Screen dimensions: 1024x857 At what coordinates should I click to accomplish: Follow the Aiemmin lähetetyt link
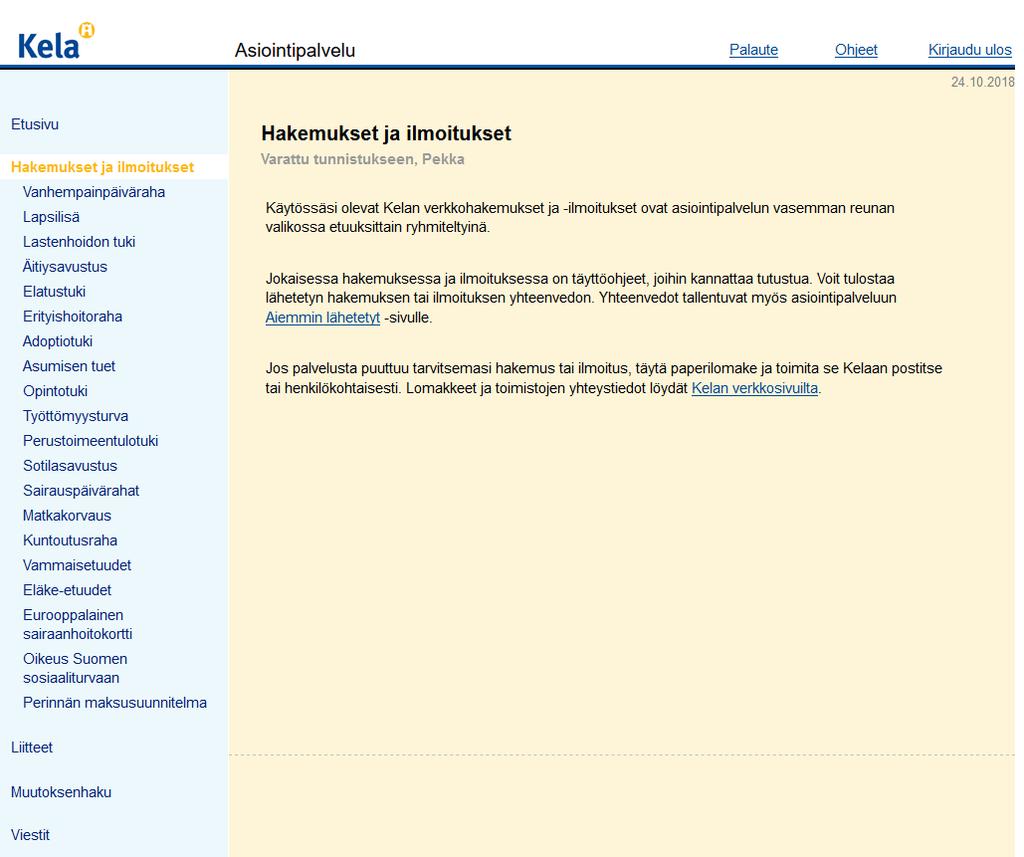[323, 317]
